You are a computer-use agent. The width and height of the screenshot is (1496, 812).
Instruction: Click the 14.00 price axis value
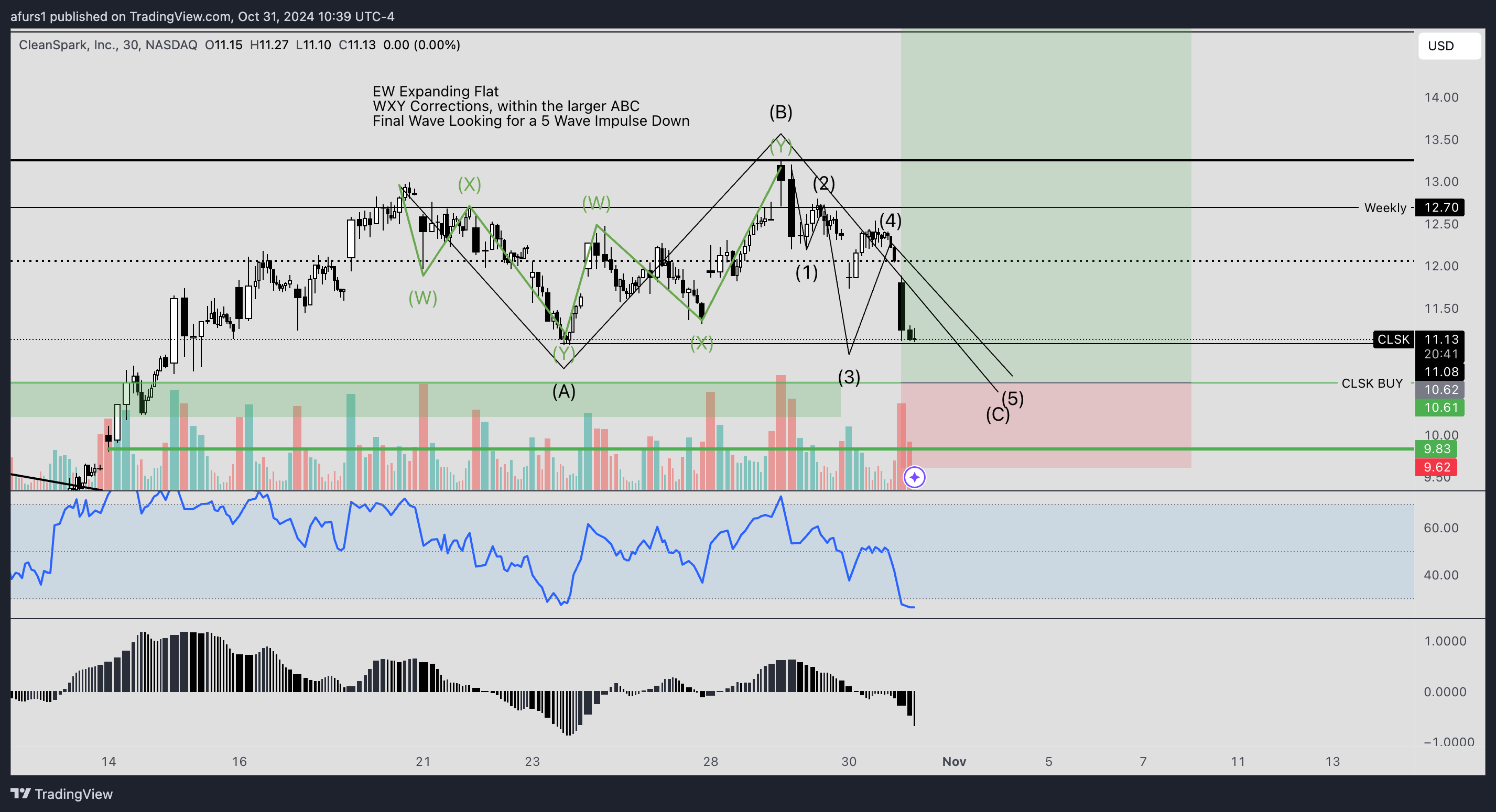click(x=1441, y=97)
